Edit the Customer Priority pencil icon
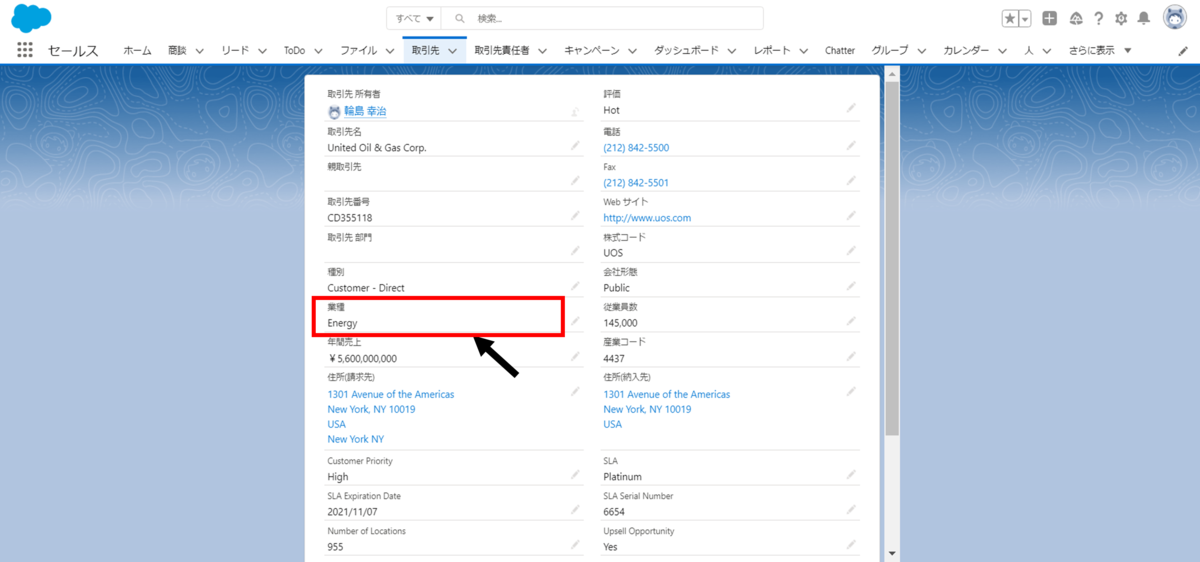1200x562 pixels. pyautogui.click(x=575, y=475)
